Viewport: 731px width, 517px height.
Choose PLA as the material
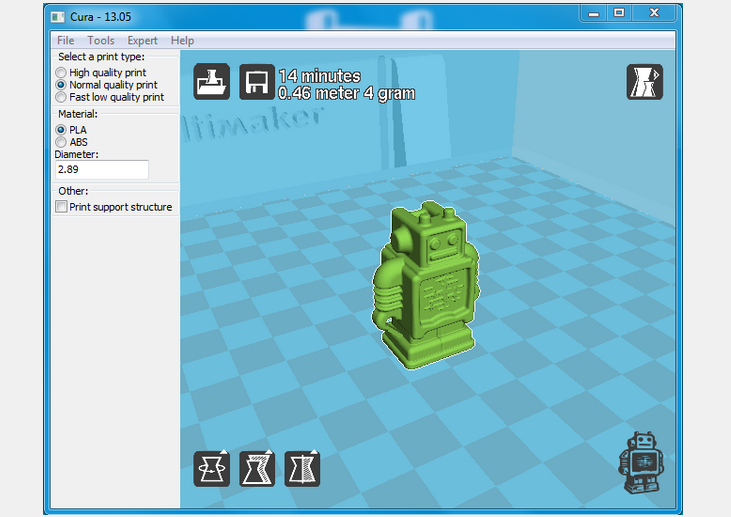(61, 130)
